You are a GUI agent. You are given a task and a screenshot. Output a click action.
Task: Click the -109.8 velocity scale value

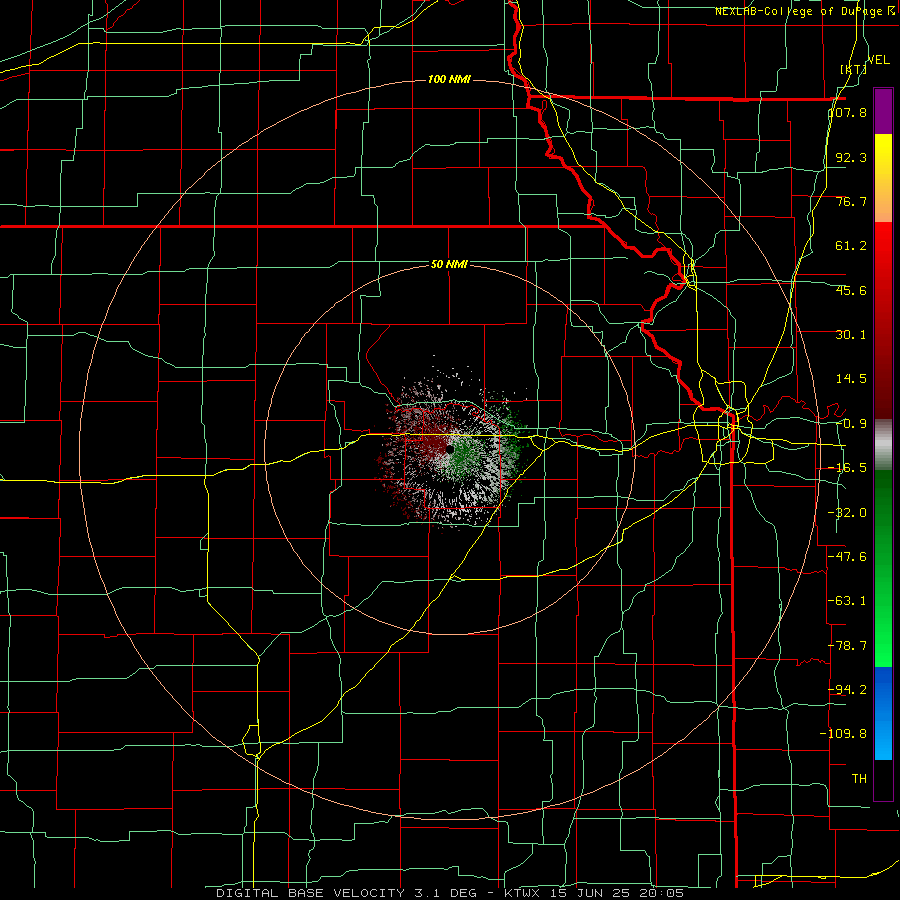click(844, 734)
